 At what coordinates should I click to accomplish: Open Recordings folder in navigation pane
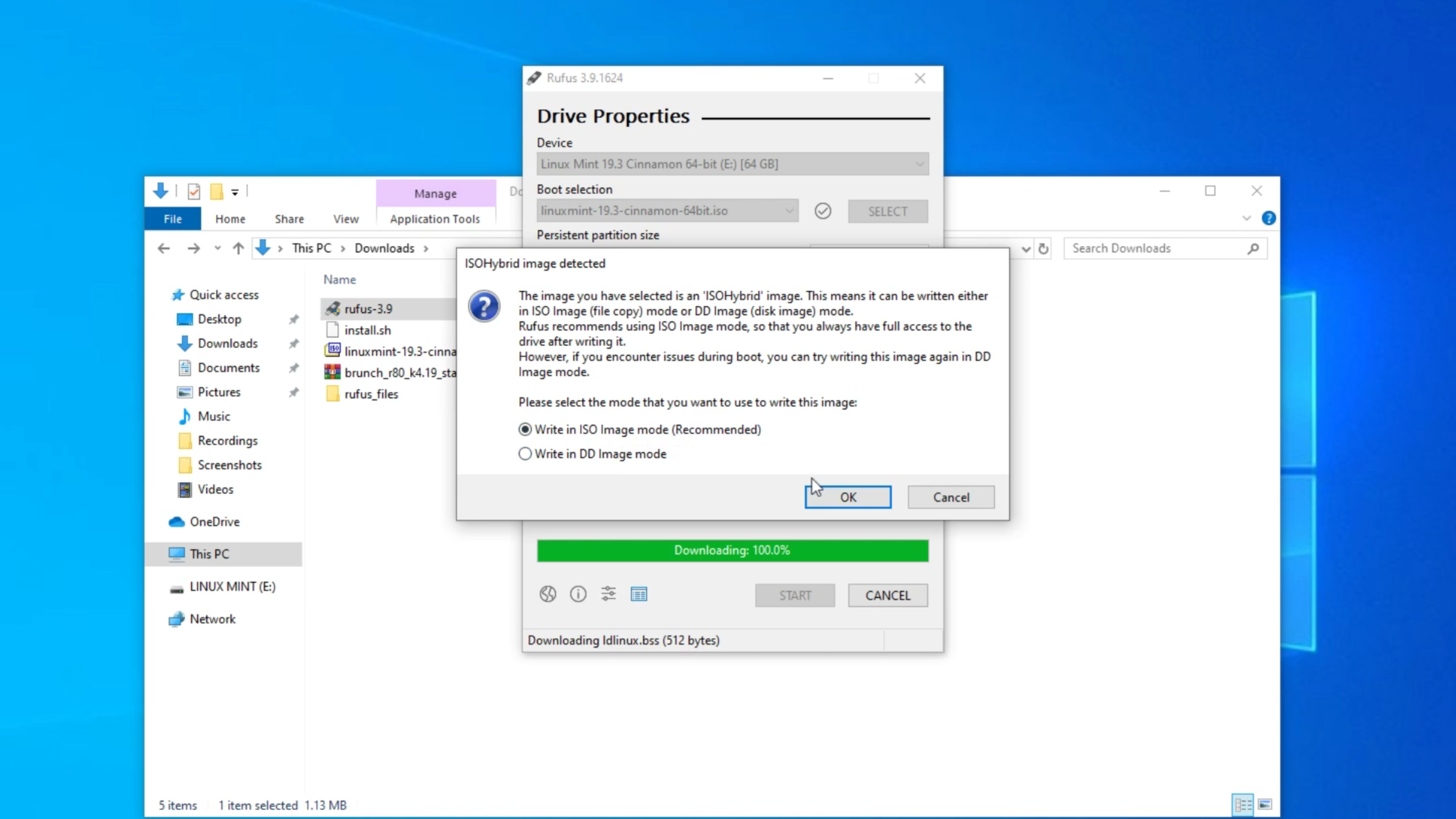227,441
